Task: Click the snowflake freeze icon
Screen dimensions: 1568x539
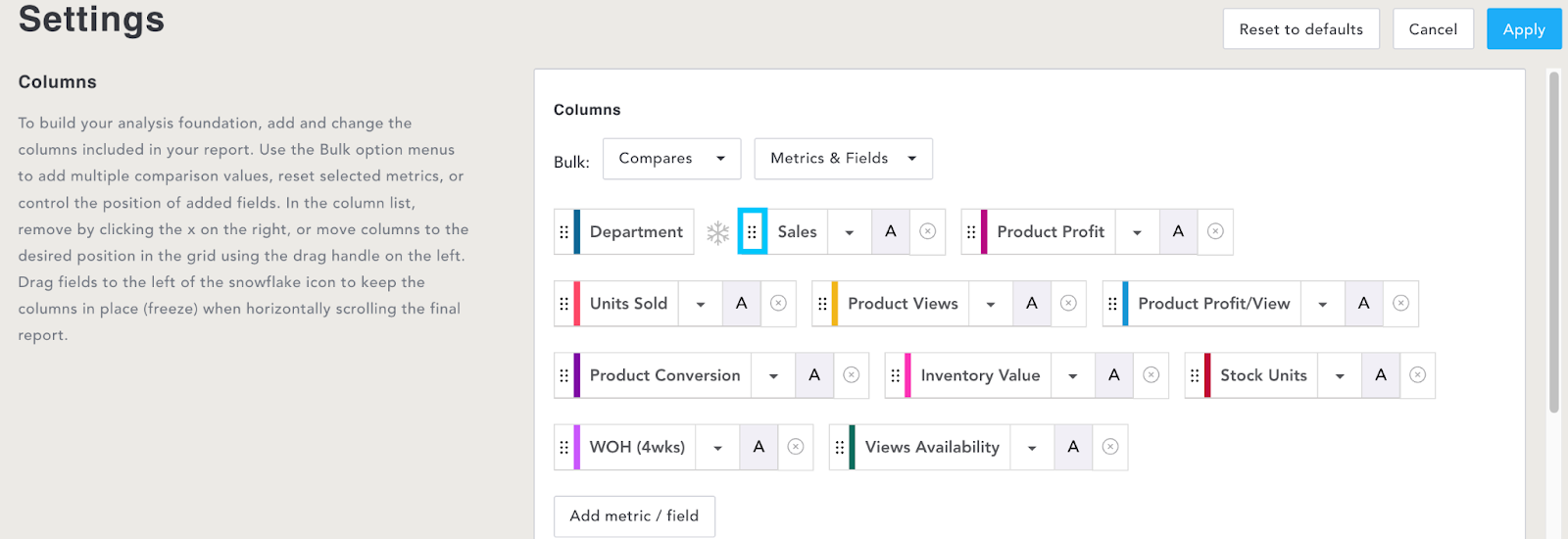Action: 718,232
